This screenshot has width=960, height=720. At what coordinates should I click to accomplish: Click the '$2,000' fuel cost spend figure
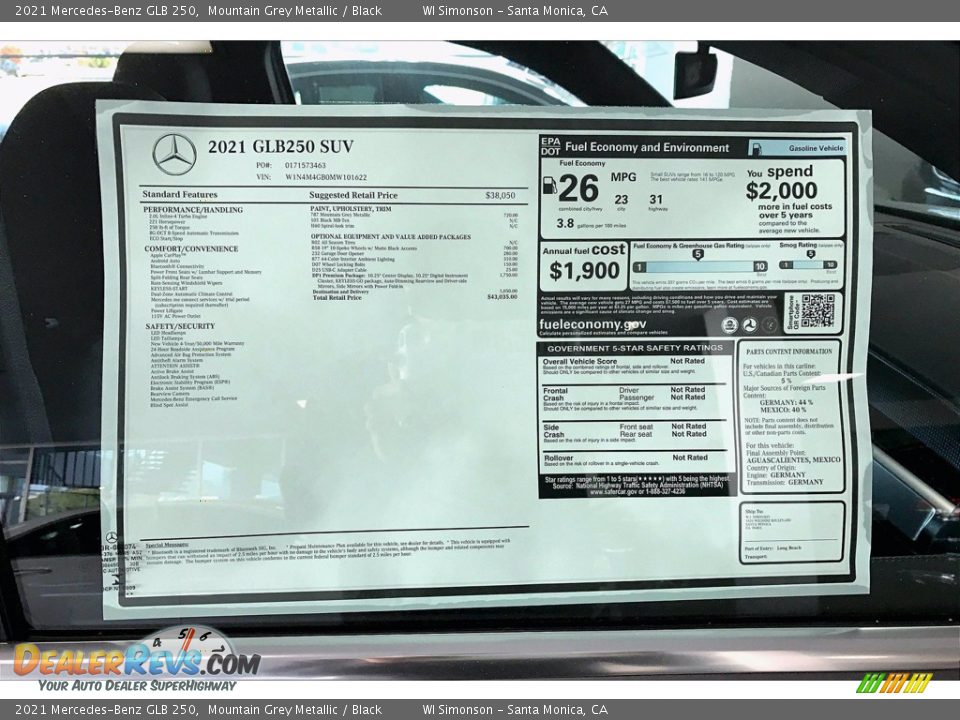[781, 190]
